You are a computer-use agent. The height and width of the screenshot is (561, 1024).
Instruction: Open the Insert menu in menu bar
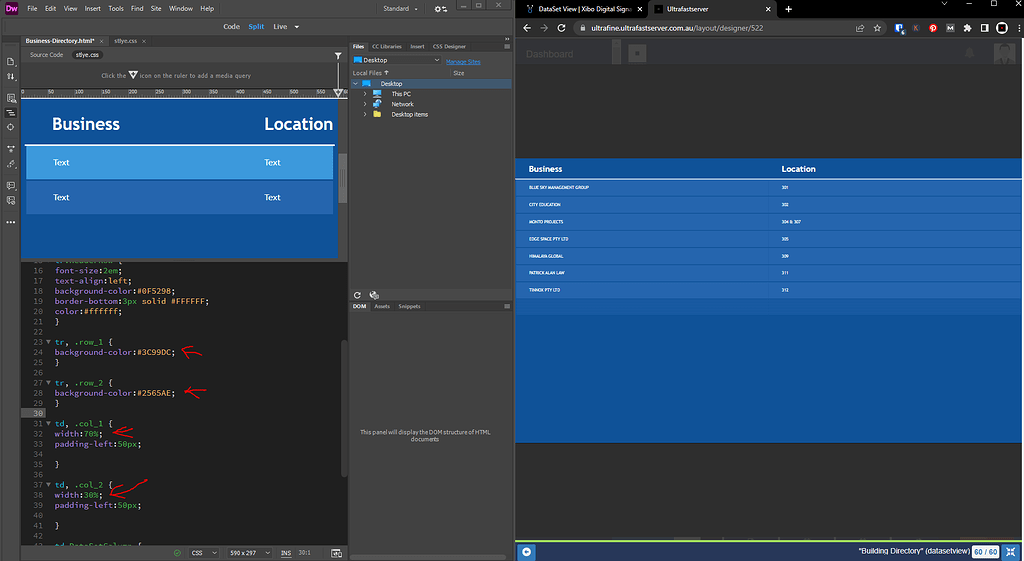click(93, 9)
